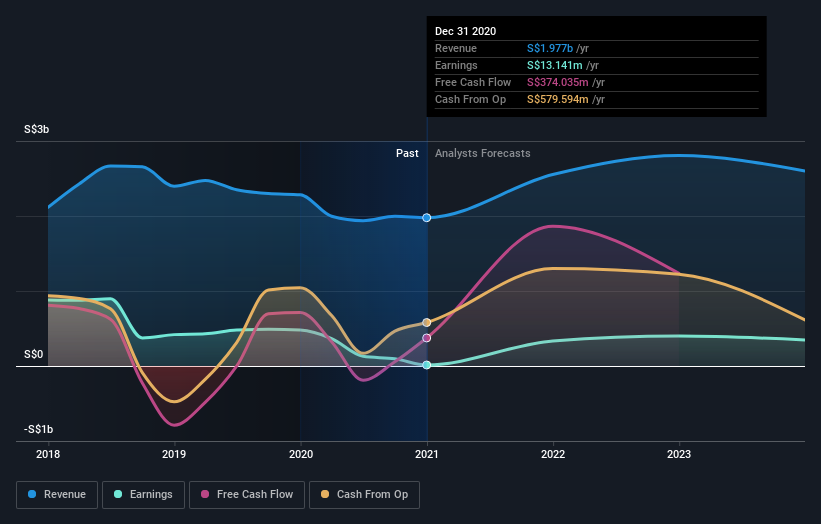Select the Revenue data point at 2021
This screenshot has height=524, width=821.
click(x=427, y=218)
